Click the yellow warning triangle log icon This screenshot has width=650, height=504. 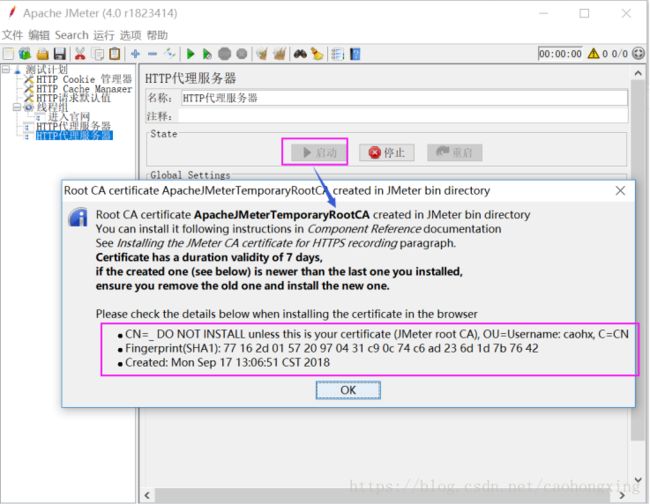coord(594,53)
